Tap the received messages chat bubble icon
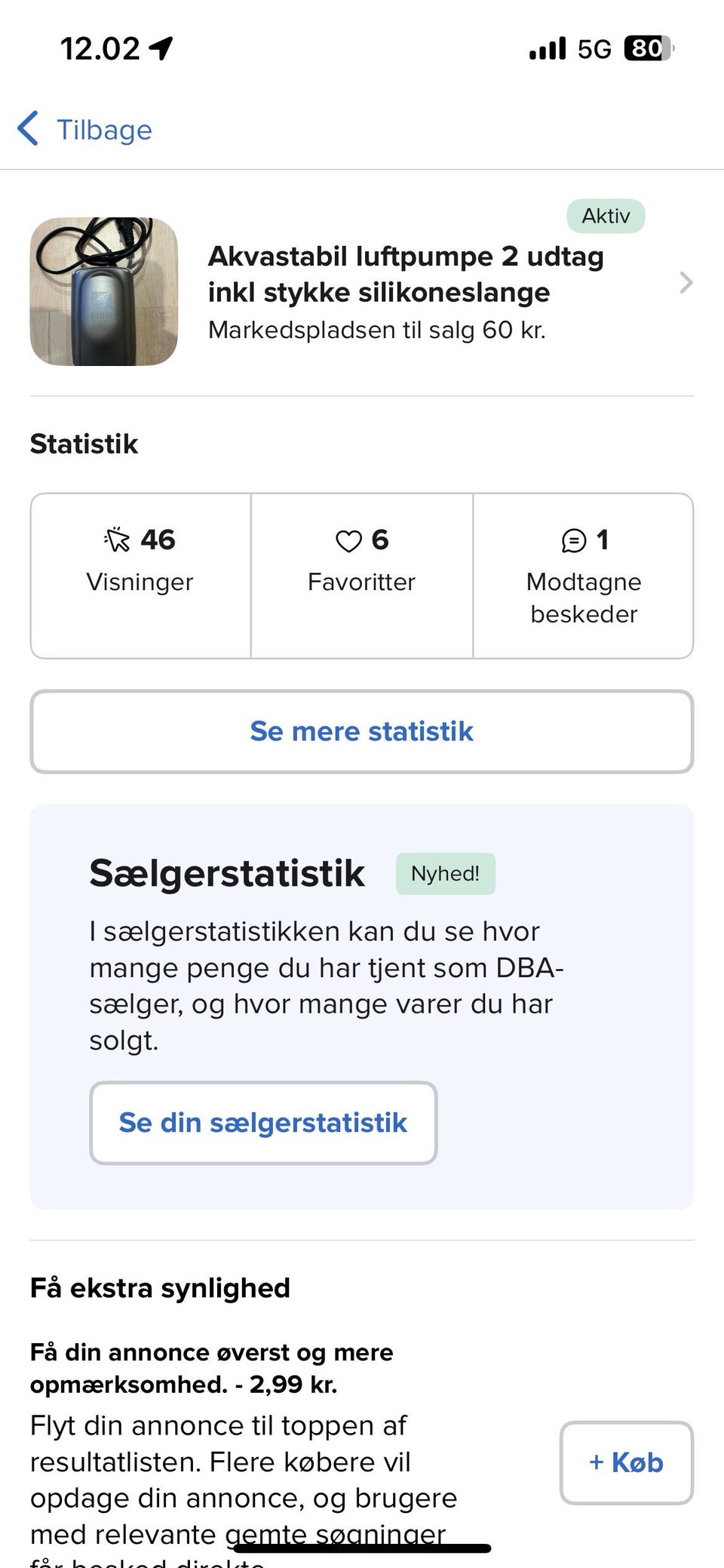Image resolution: width=724 pixels, height=1568 pixels. (x=574, y=541)
